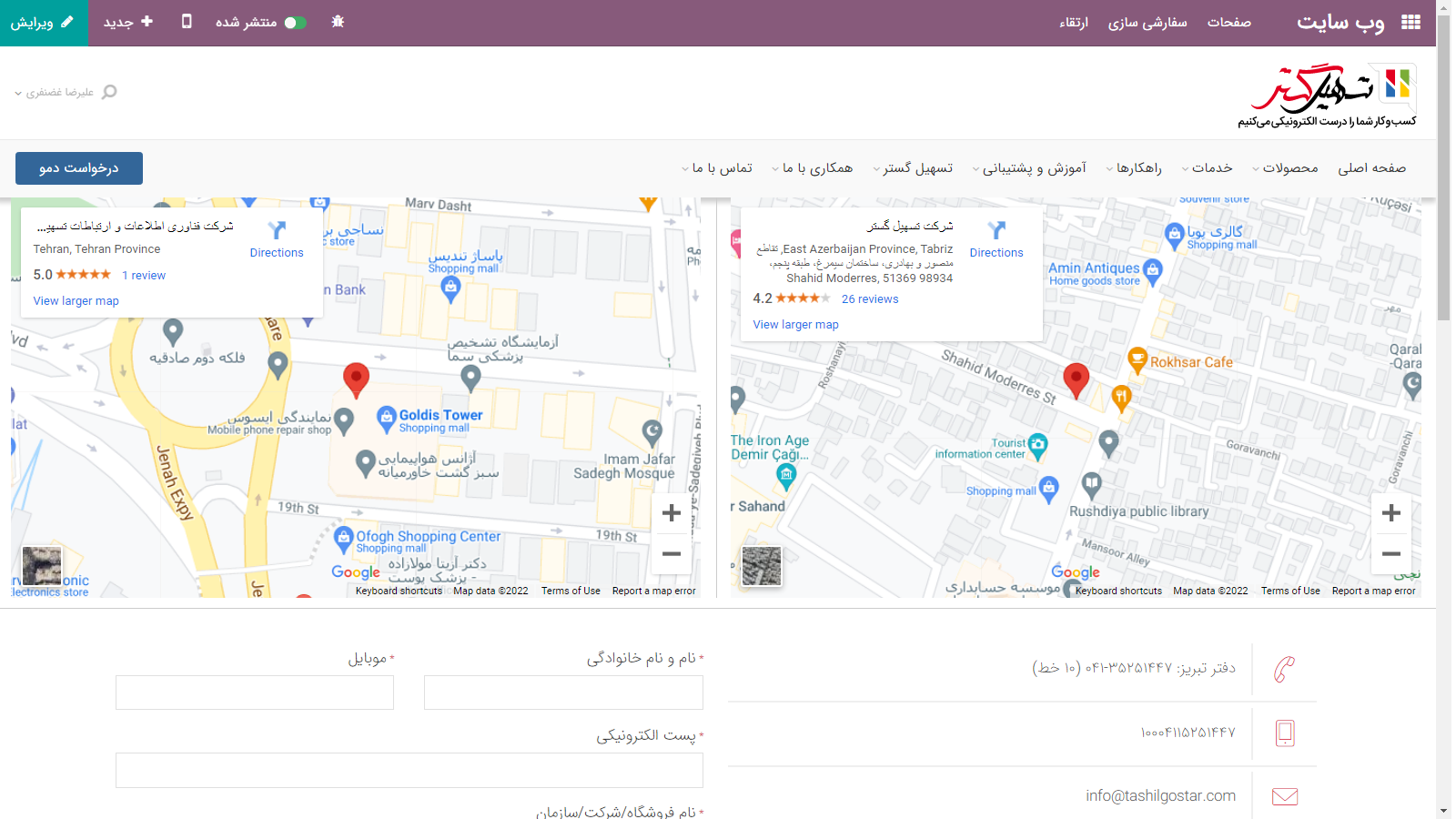
Task: Click the وب سایت app title
Action: coord(1340,22)
